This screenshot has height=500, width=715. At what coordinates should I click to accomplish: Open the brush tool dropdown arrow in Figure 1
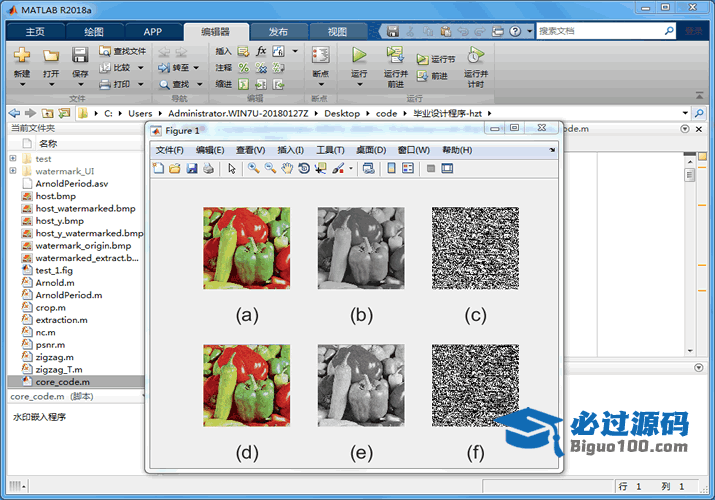pyautogui.click(x=351, y=169)
